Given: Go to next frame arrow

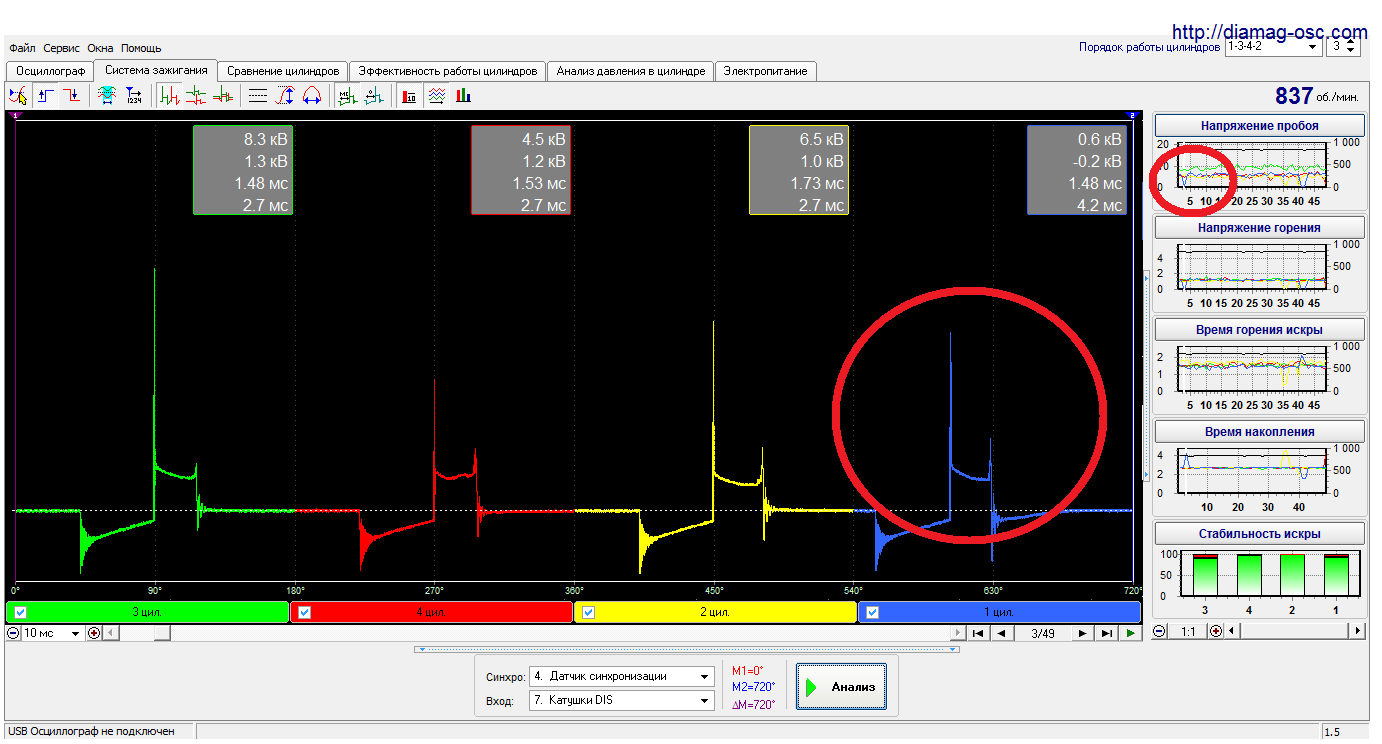Looking at the screenshot, I should (1083, 633).
